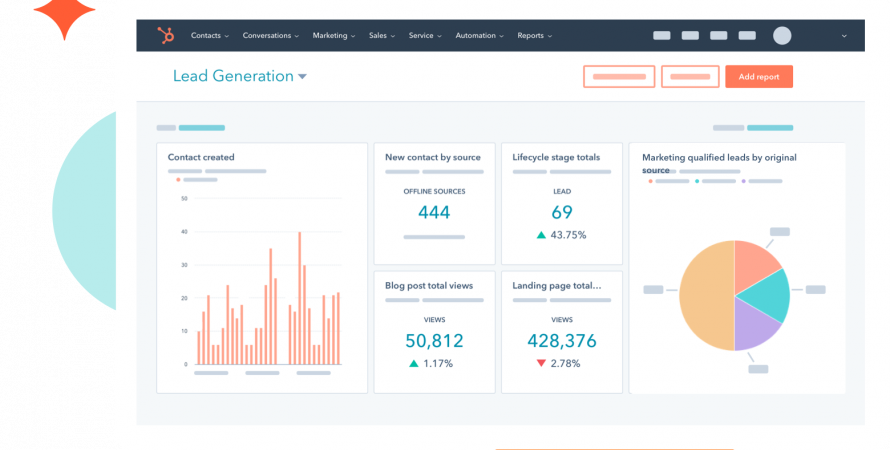Expand the account chevron at far right
This screenshot has height=450, width=890.
[x=844, y=36]
